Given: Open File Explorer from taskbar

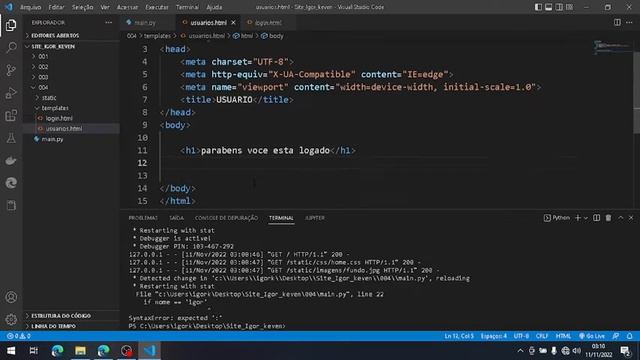Looking at the screenshot, I should coord(80,351).
